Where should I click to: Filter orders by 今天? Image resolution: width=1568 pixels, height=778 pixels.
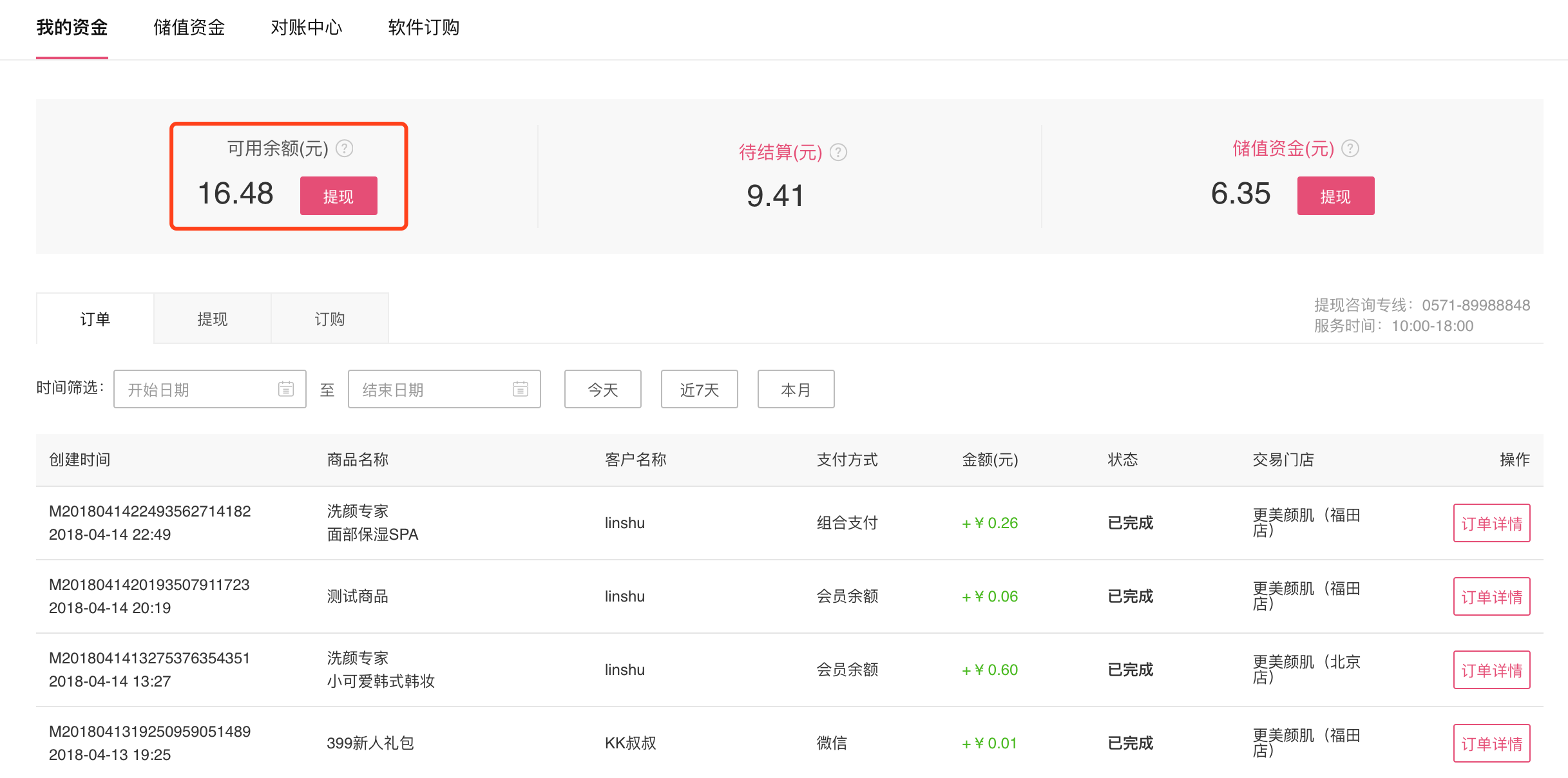pos(602,389)
